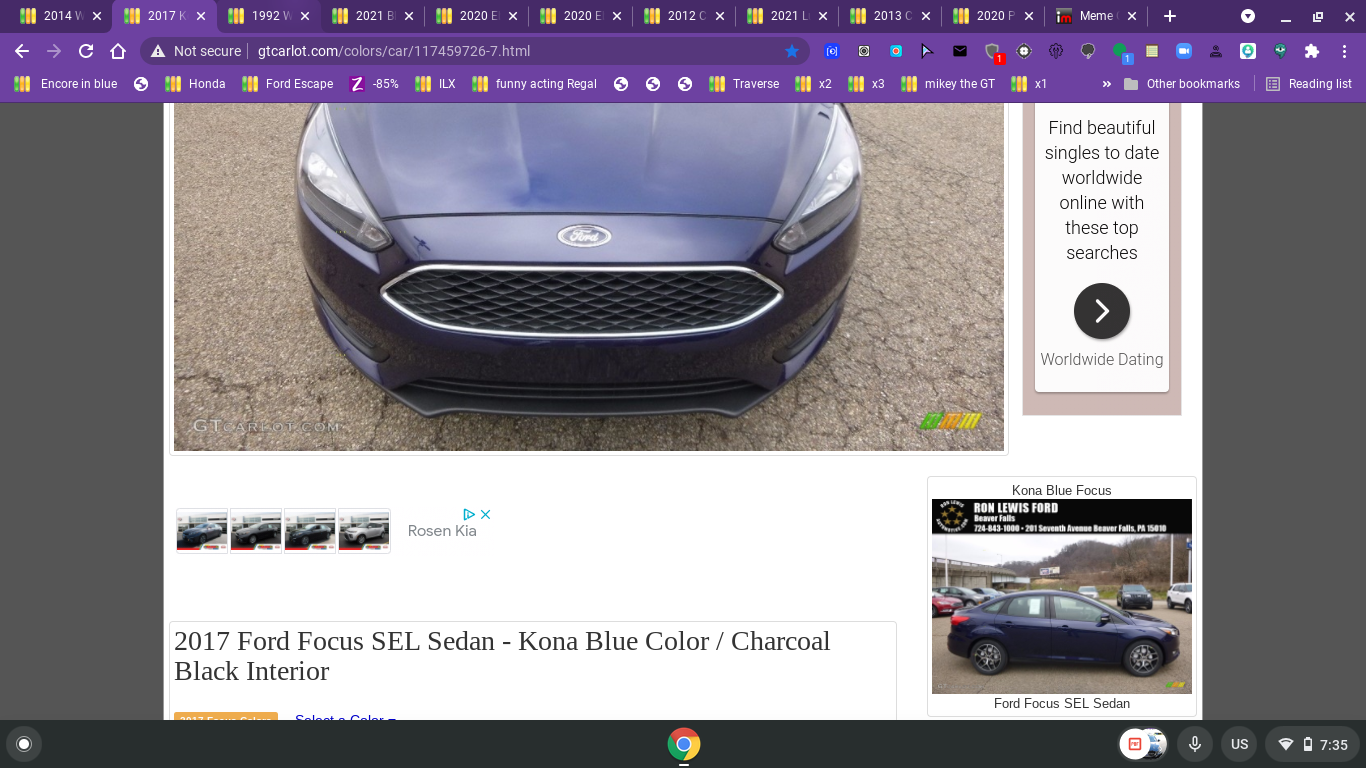This screenshot has width=1366, height=768.
Task: Click the large Ford Focus front photo
Action: 589,277
